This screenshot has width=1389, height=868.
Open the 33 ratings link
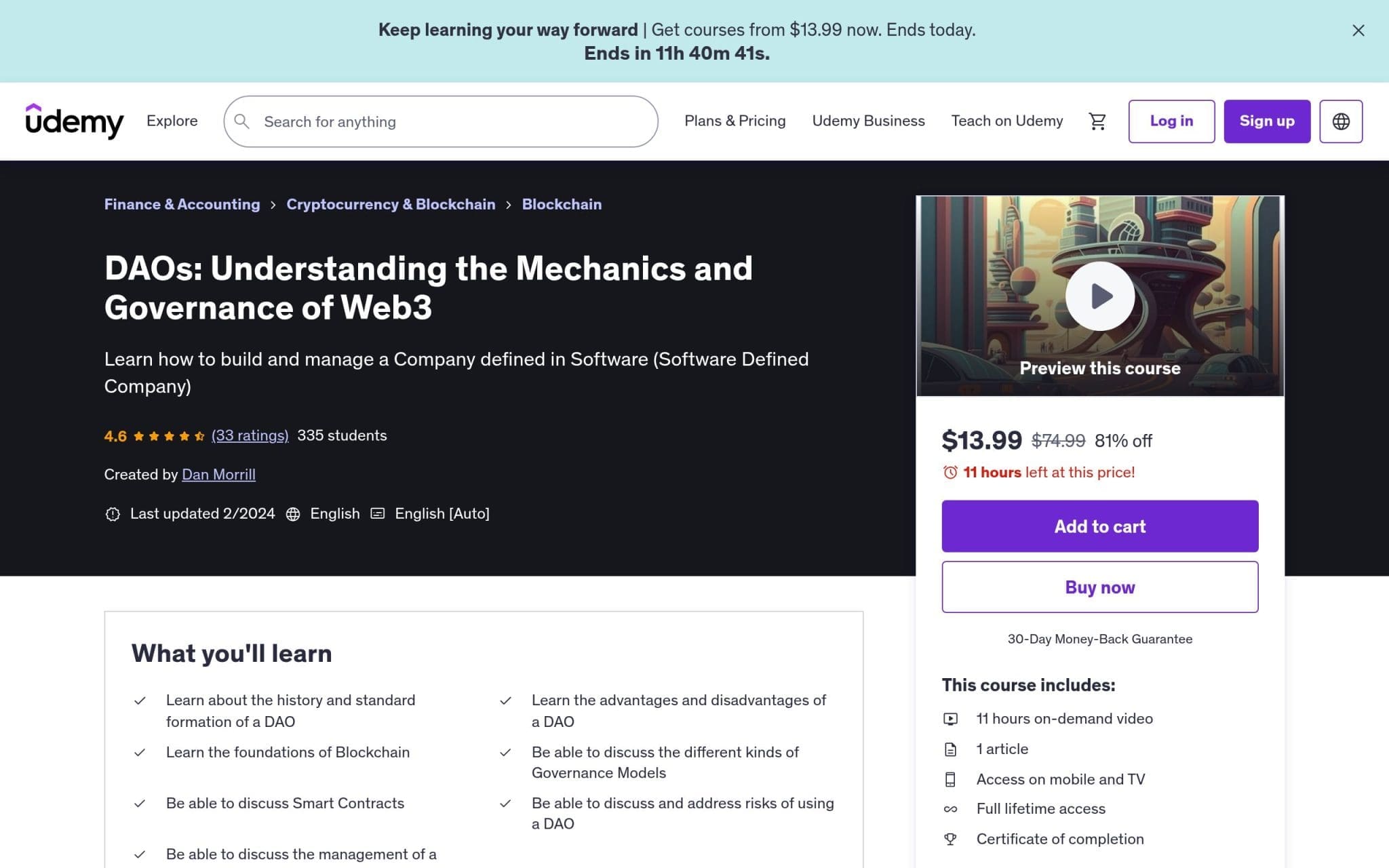(250, 435)
